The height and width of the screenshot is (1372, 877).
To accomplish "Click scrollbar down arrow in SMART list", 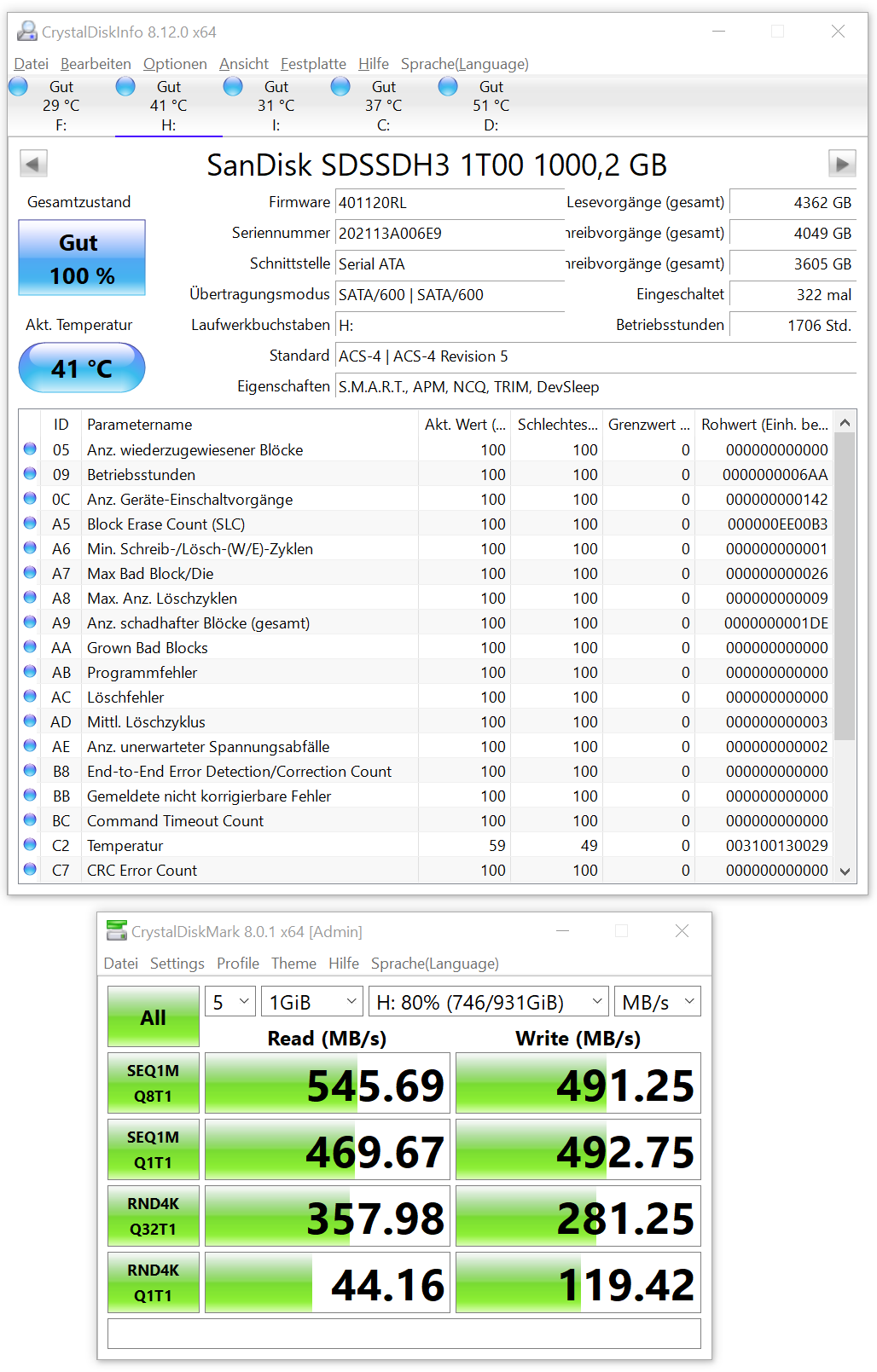I will coord(845,871).
